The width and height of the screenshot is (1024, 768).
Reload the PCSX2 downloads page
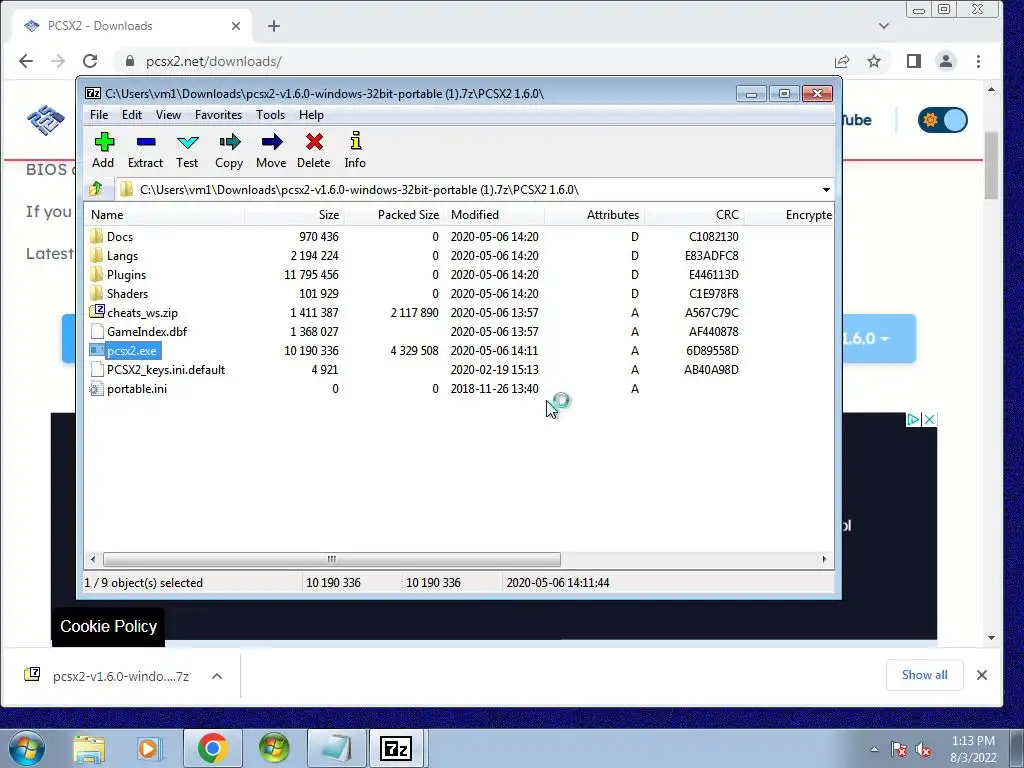tap(90, 61)
